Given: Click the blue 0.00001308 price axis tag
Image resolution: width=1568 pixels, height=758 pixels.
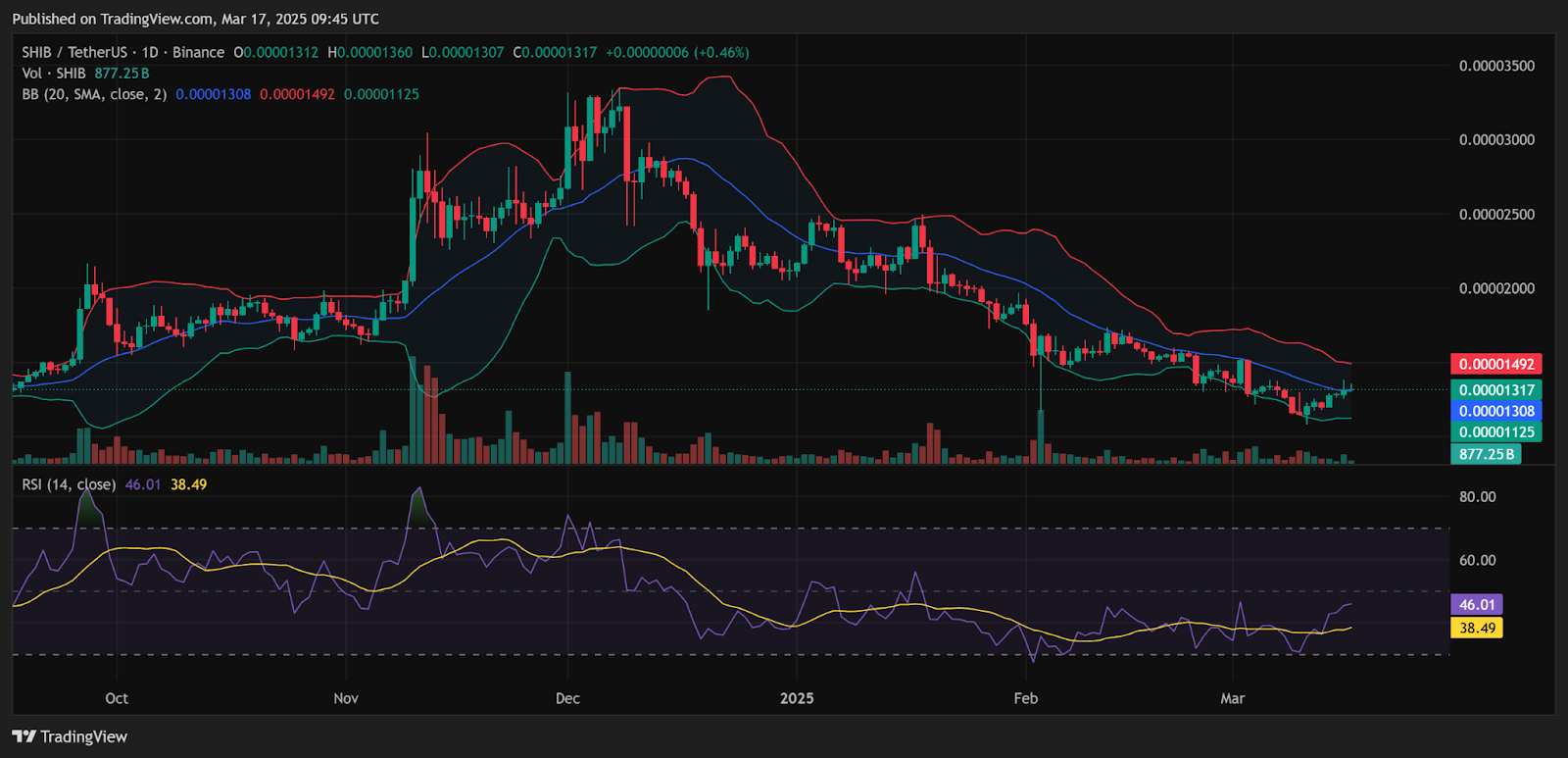Looking at the screenshot, I should (x=1496, y=411).
